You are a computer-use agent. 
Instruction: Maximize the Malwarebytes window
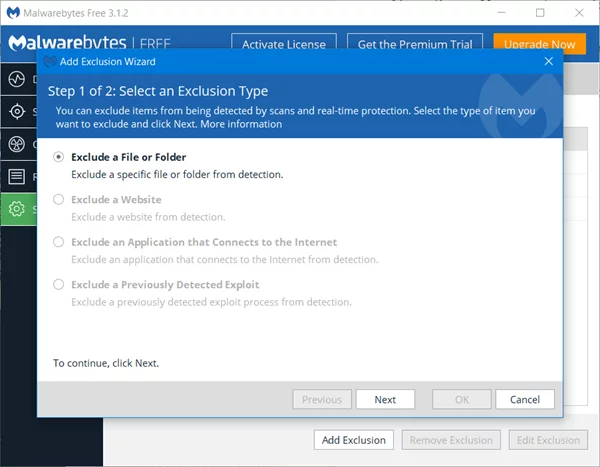point(540,13)
